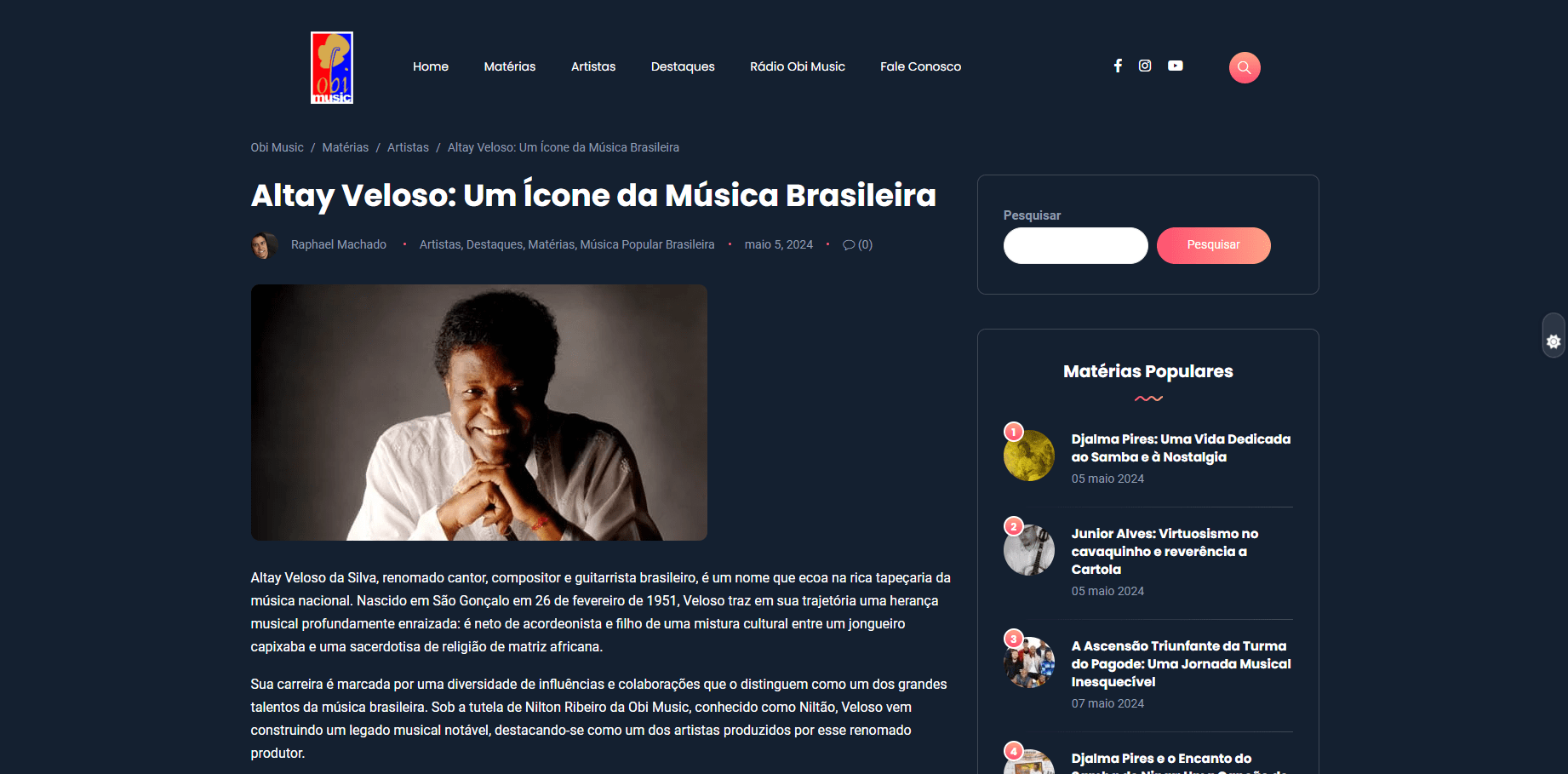Open Junior Alves cavaquinho article thumbnail

[x=1029, y=550]
